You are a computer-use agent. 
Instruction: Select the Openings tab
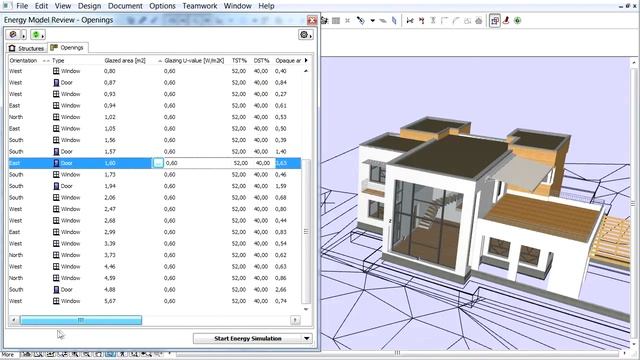tap(67, 48)
